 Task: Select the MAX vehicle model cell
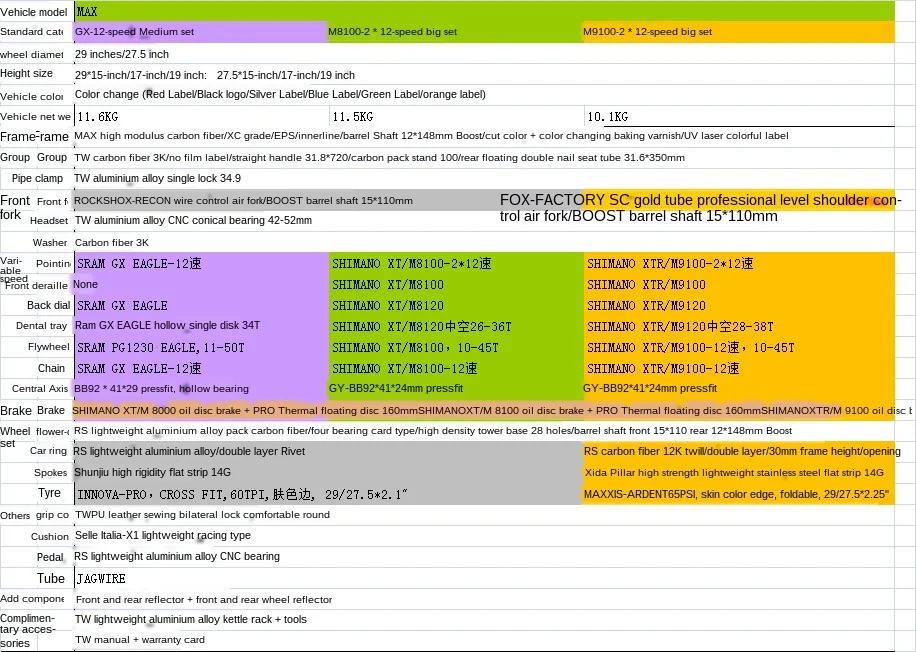point(484,11)
